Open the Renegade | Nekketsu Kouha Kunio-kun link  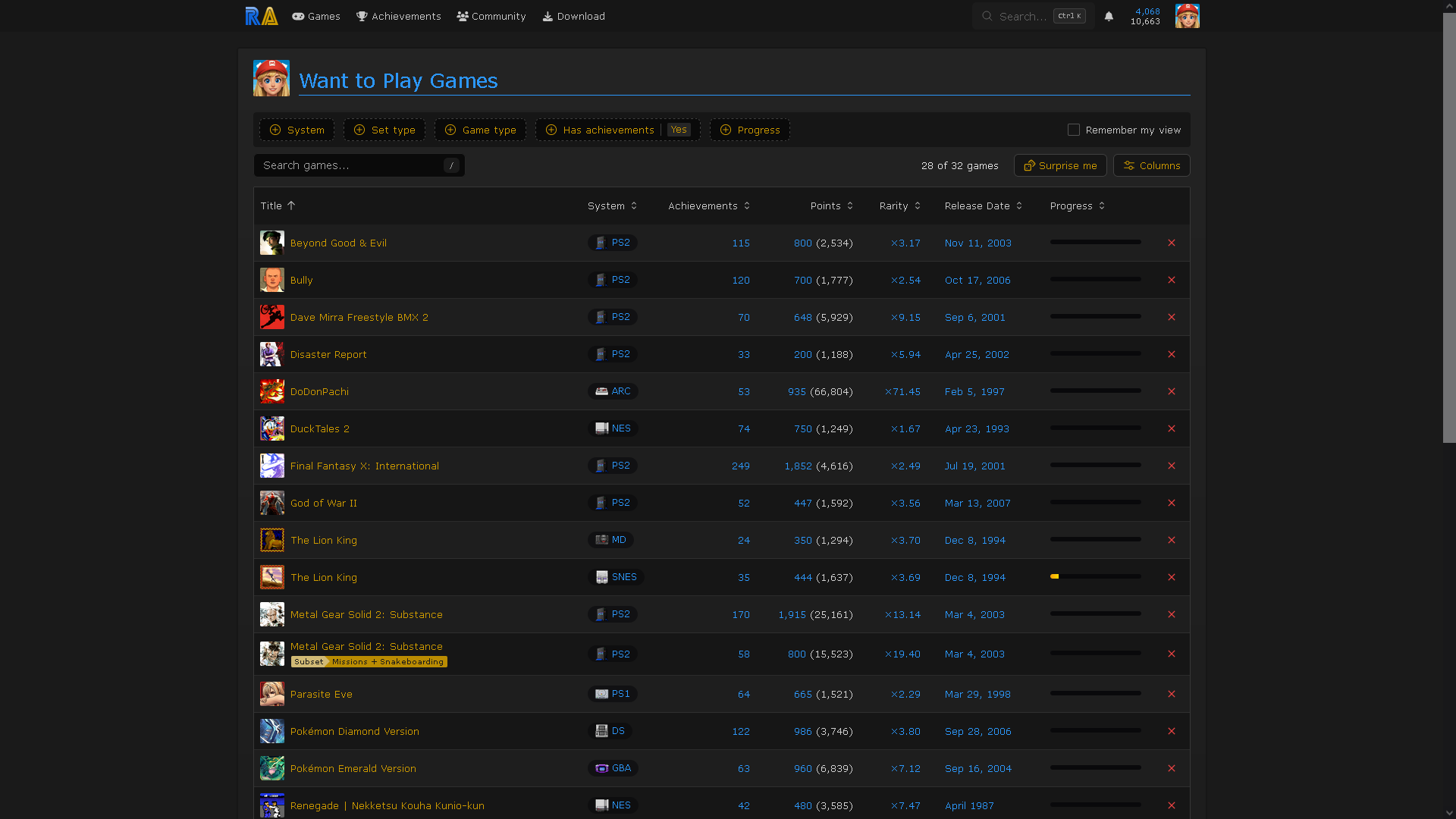[x=387, y=805]
